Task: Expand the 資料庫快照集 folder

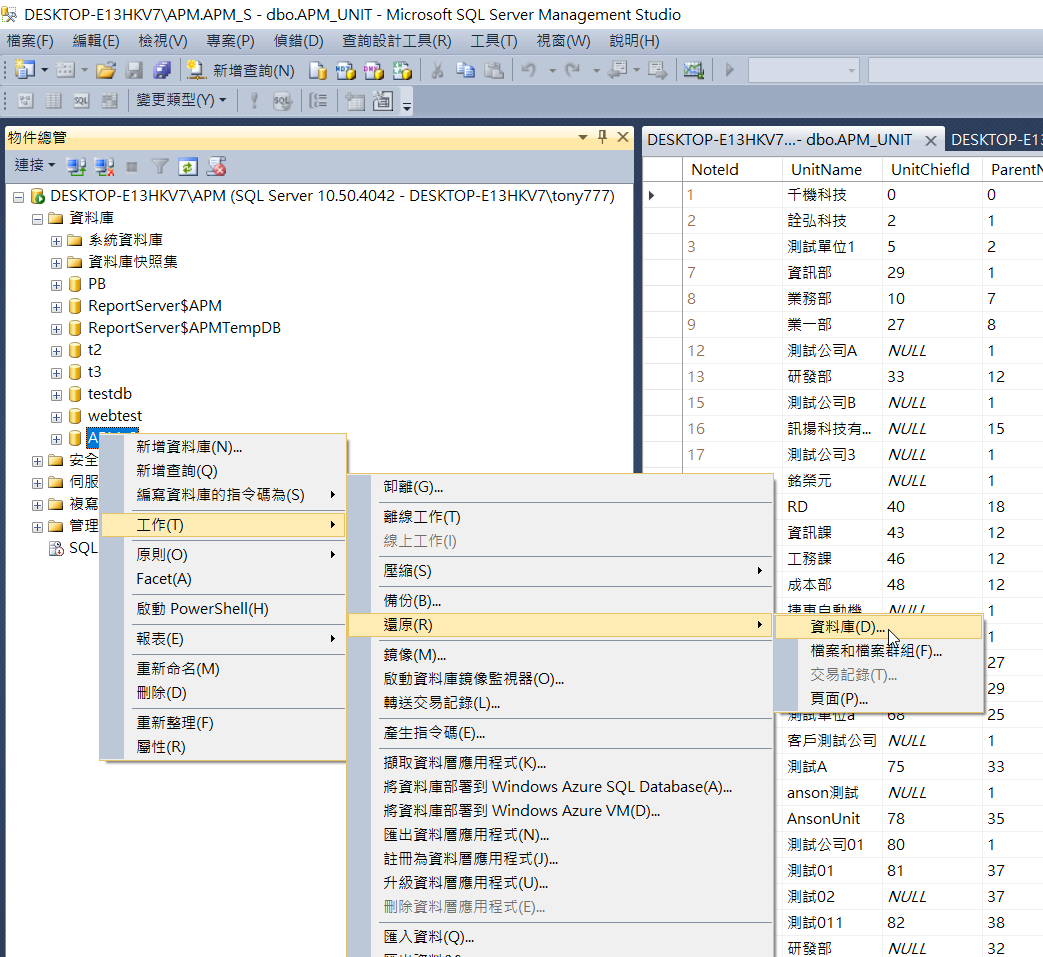Action: point(57,263)
